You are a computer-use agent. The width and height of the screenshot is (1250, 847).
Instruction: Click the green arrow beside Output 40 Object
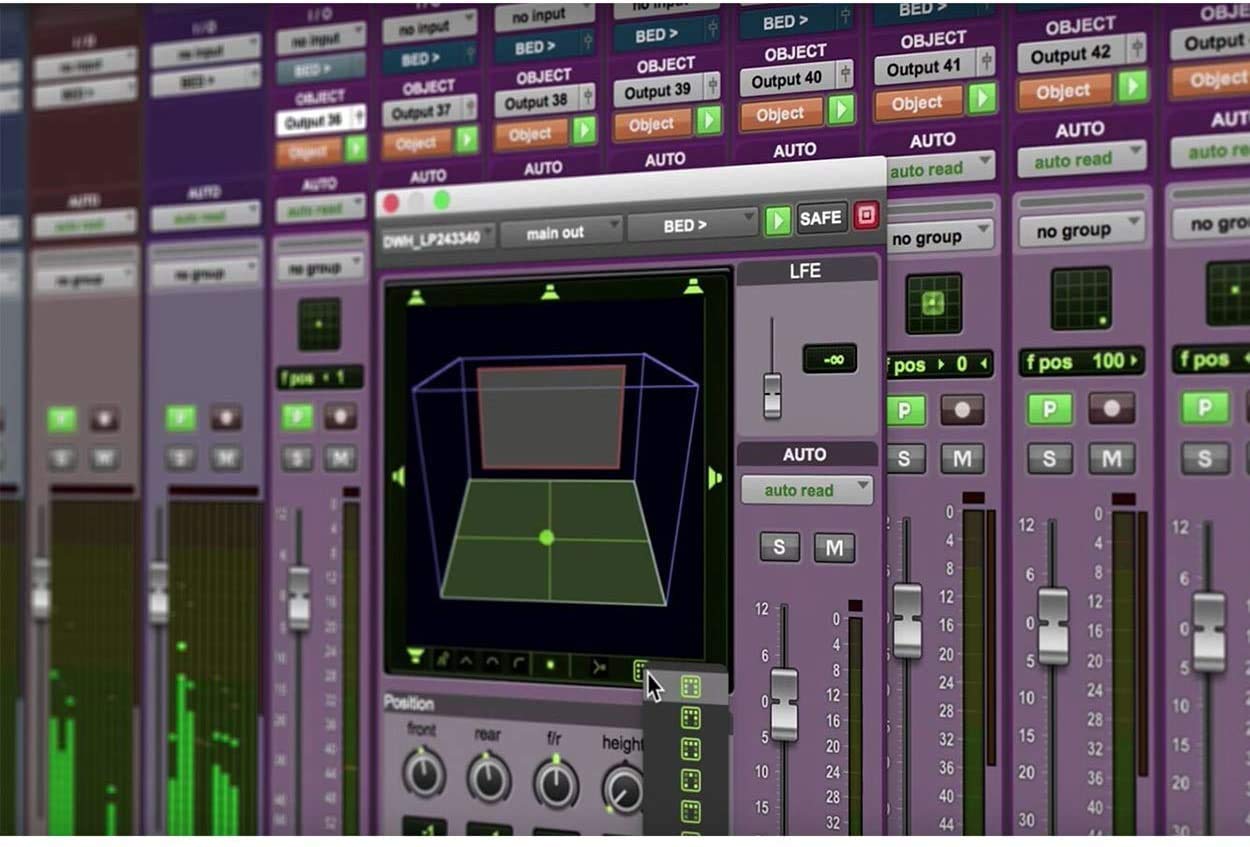842,109
